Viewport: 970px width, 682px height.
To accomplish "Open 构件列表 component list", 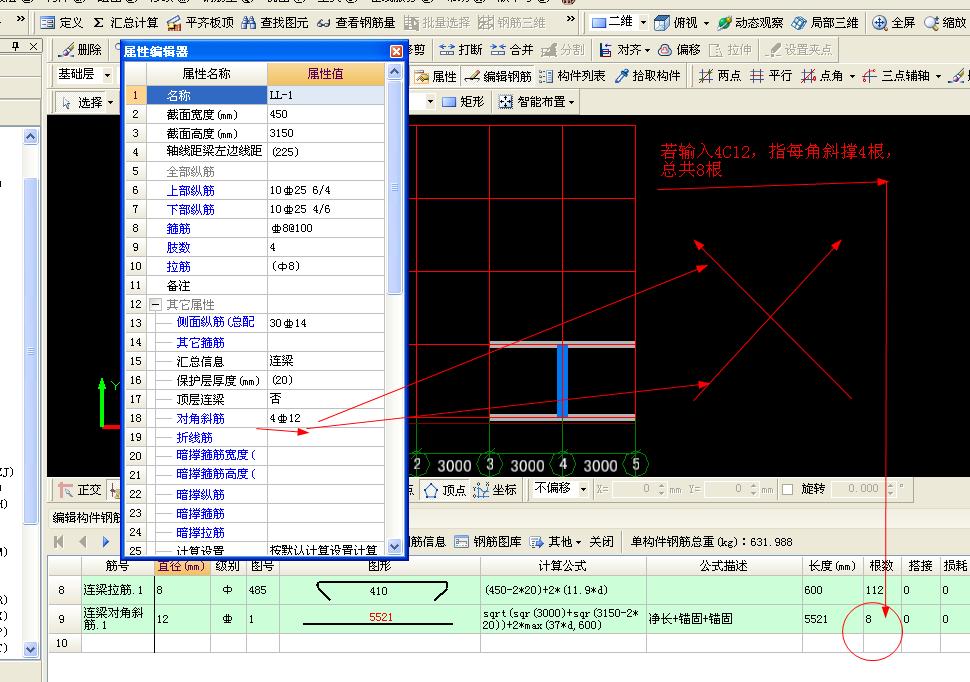I will pos(572,76).
